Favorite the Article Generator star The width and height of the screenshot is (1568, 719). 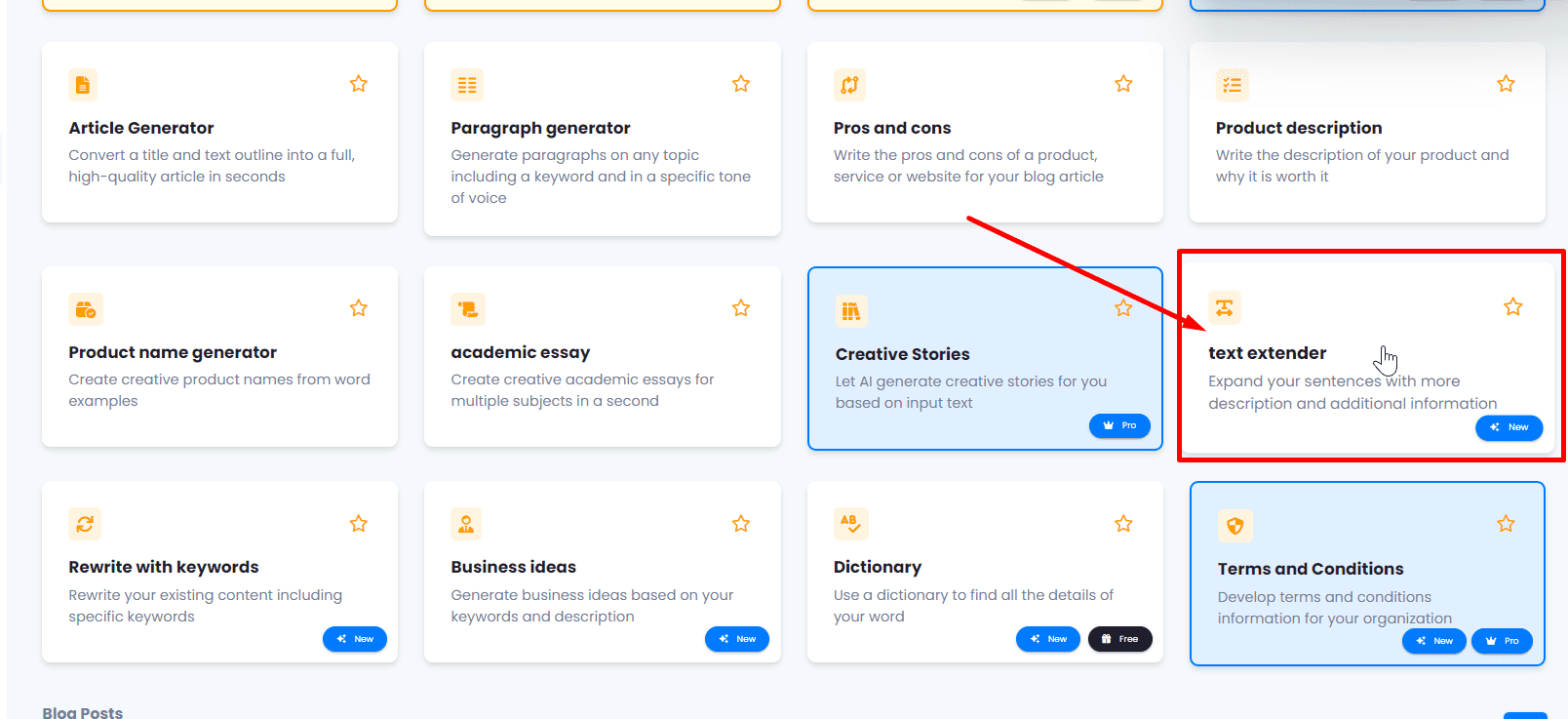coord(359,84)
